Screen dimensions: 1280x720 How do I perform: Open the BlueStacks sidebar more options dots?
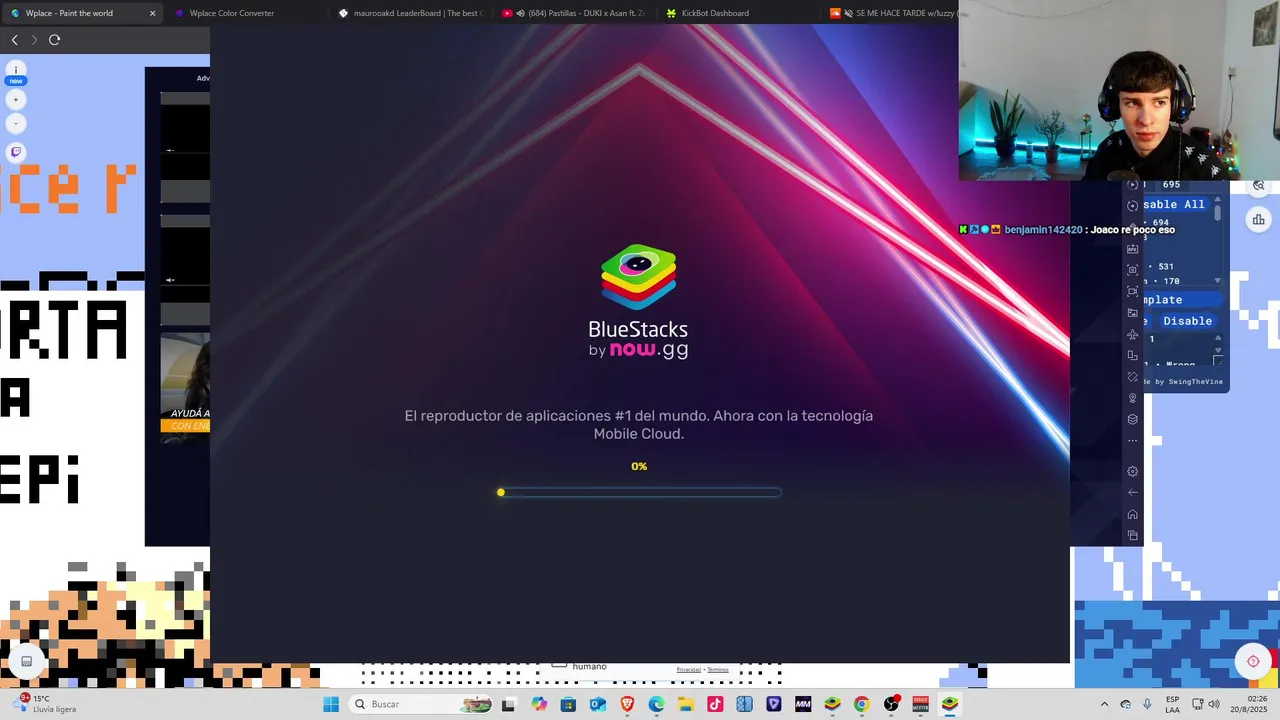click(1132, 440)
